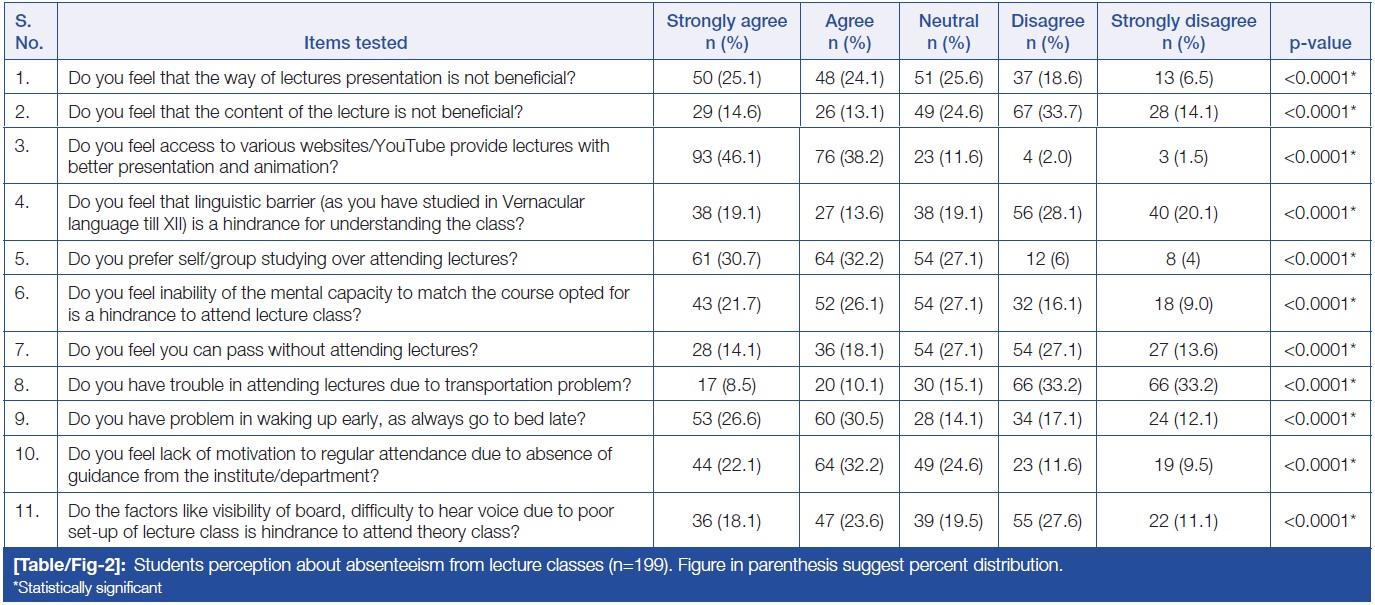The image size is (1375, 605).
Task: Click the "S. No." header cell
Action: click(29, 32)
